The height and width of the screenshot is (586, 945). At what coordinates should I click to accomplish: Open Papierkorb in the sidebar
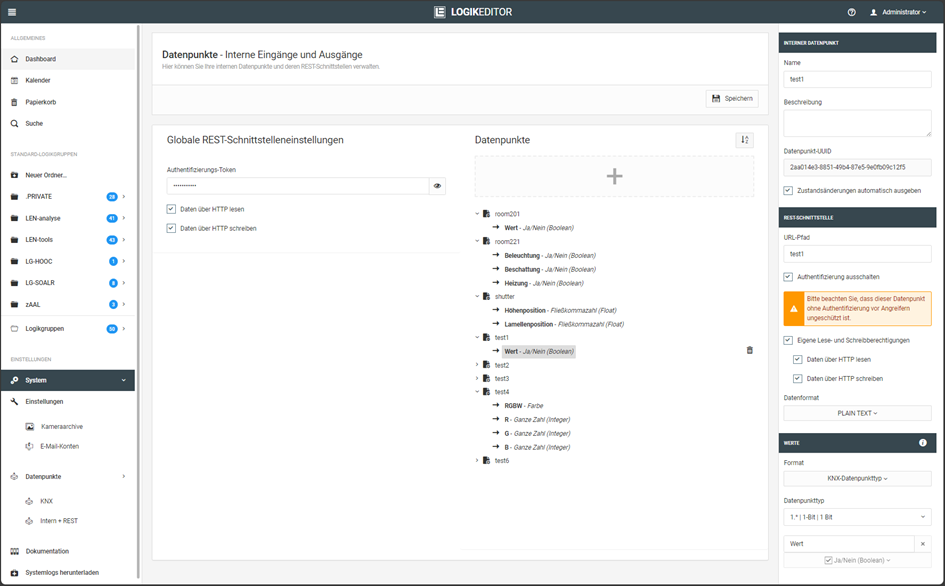40,102
